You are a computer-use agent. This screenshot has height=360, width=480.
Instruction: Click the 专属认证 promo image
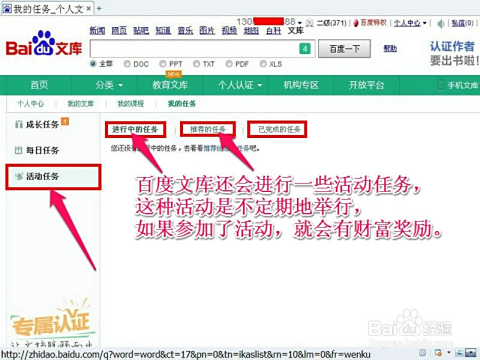pyautogui.click(x=52, y=323)
